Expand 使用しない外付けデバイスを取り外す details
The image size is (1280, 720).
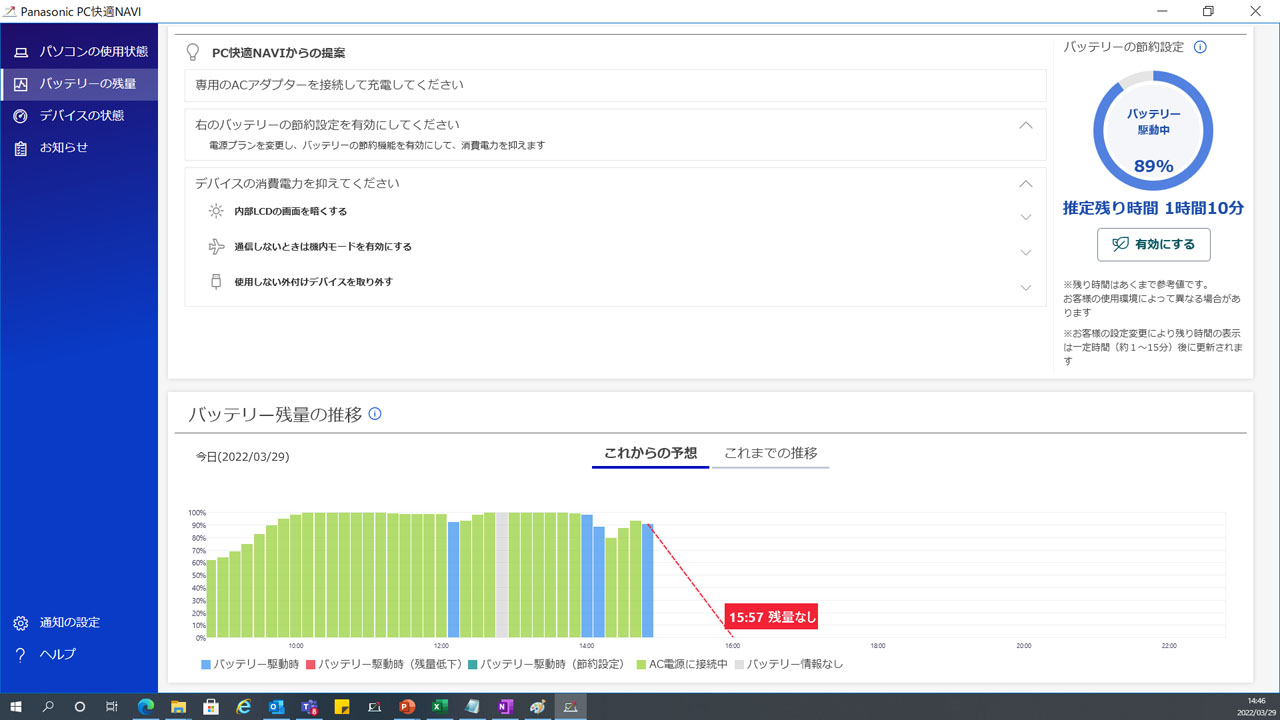pyautogui.click(x=1025, y=287)
